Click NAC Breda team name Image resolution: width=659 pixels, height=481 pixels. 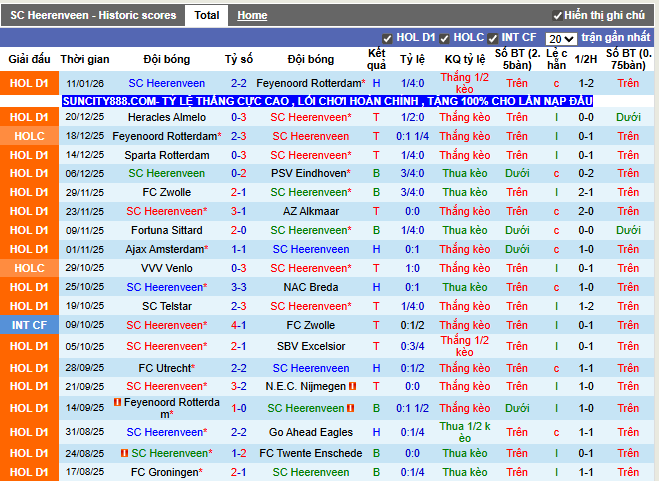point(311,287)
